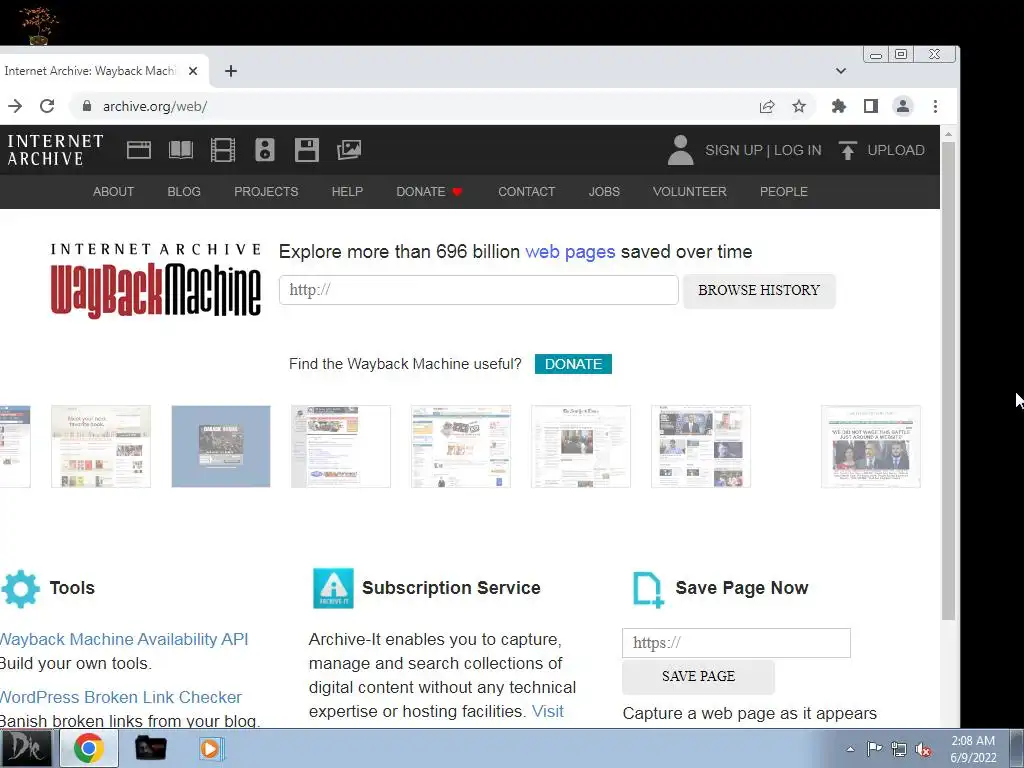Open the JOBS menu item
Viewport: 1024px width, 768px height.
click(604, 191)
